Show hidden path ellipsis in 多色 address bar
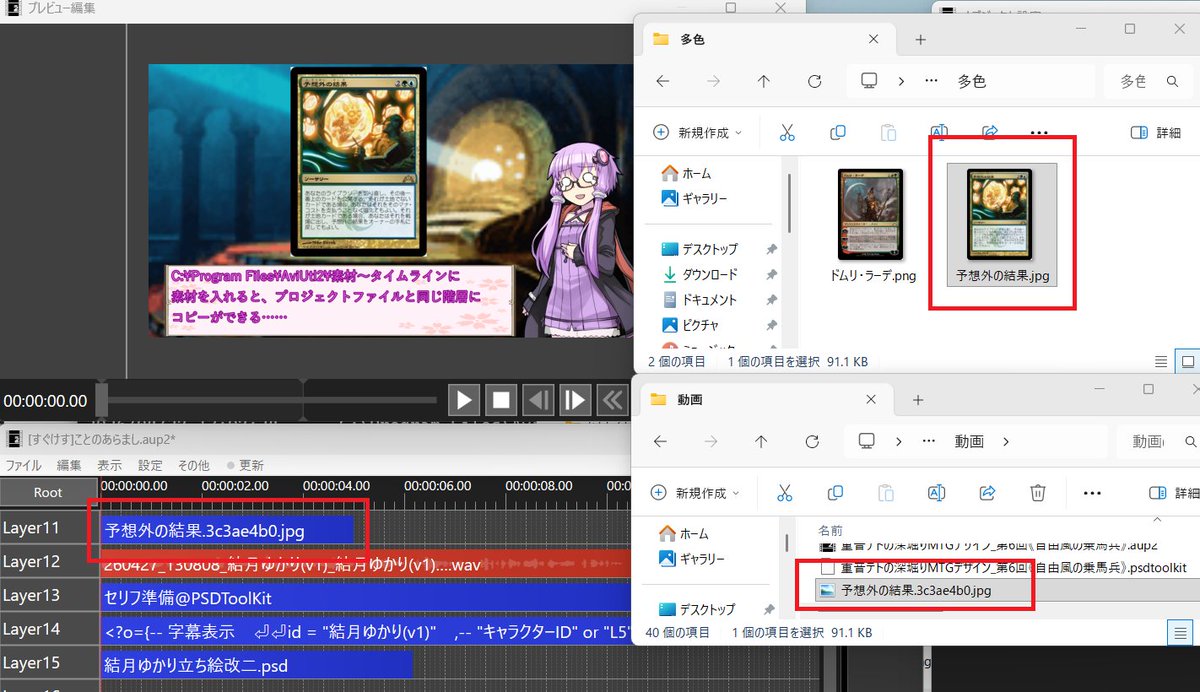This screenshot has height=692, width=1200. pos(931,81)
